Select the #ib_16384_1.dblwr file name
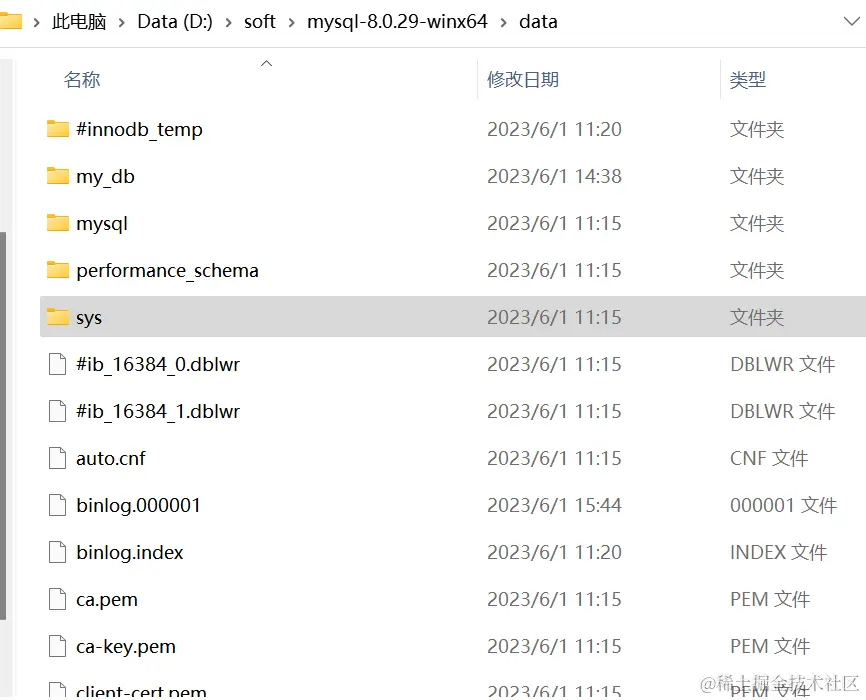866x700 pixels. pos(158,412)
